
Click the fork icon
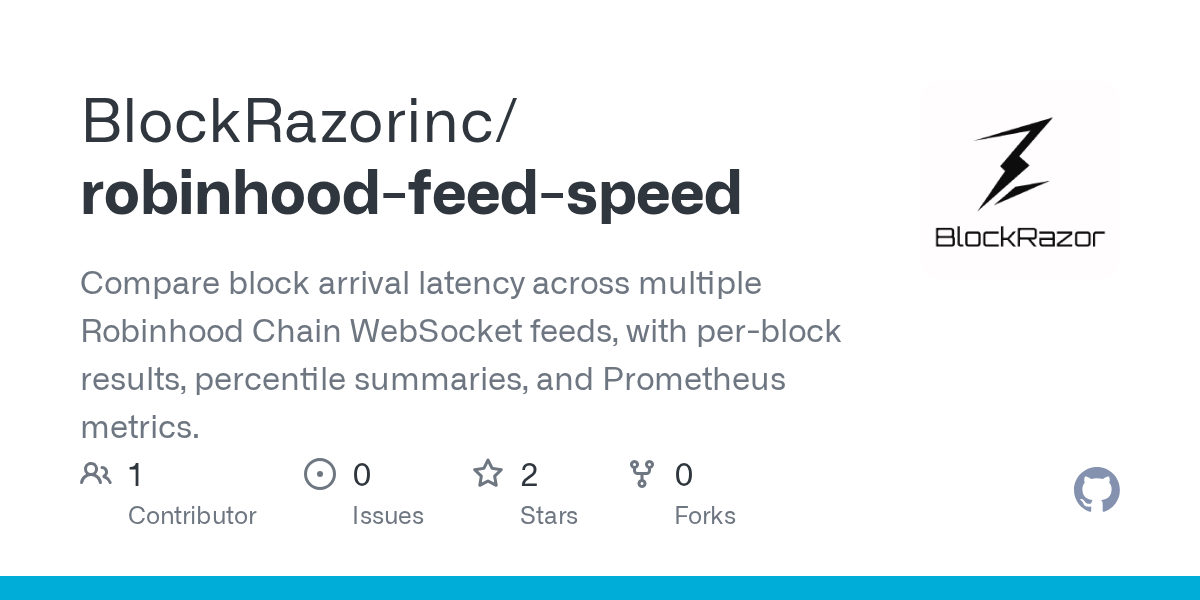click(x=642, y=474)
